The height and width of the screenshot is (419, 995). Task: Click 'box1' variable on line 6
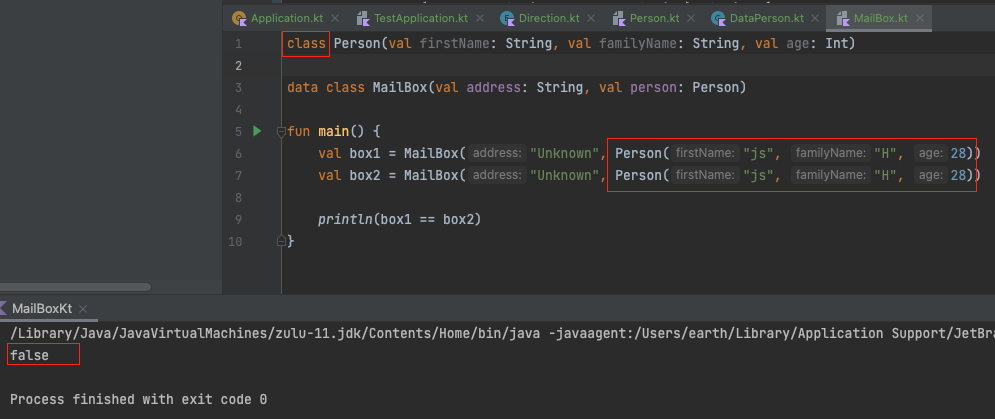(364, 154)
